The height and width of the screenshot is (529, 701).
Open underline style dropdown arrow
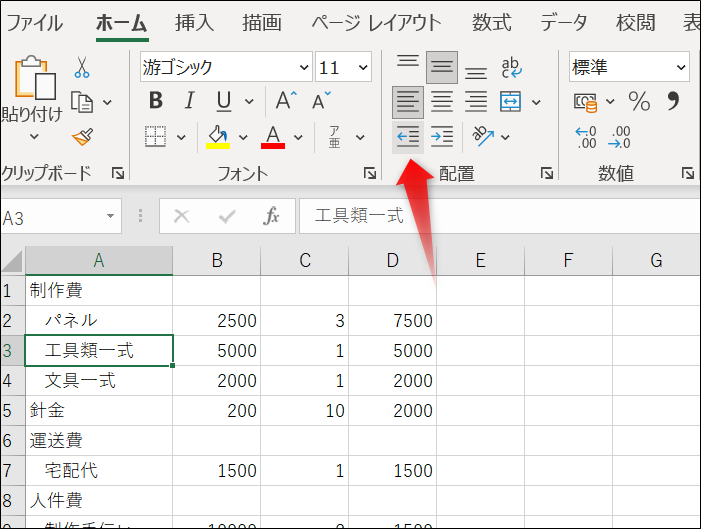pos(249,102)
